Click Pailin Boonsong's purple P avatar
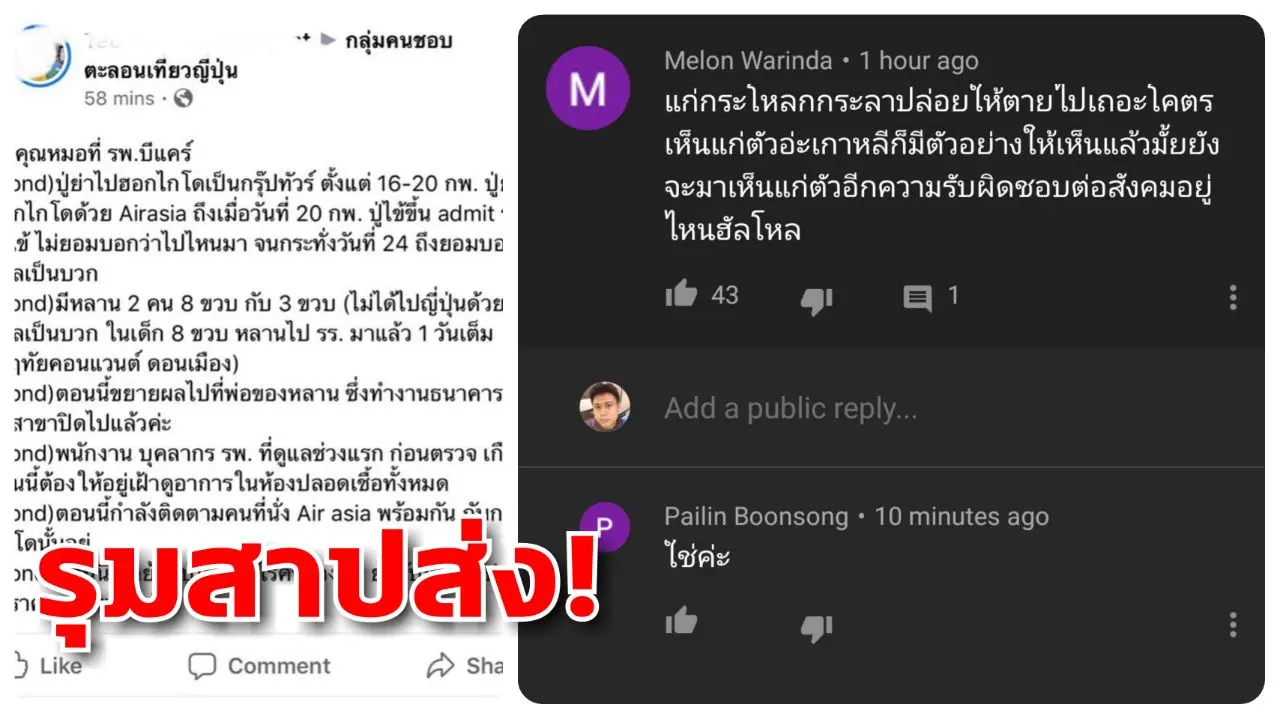This screenshot has height=719, width=1280. coord(605,527)
